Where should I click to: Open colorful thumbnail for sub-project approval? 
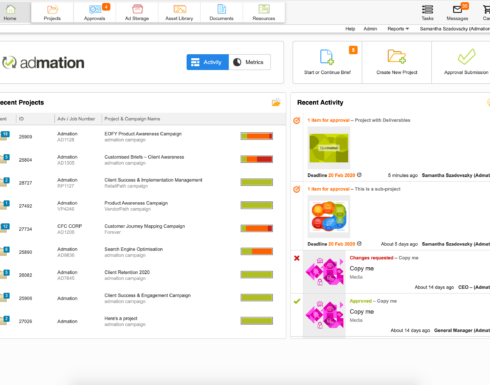click(x=329, y=217)
